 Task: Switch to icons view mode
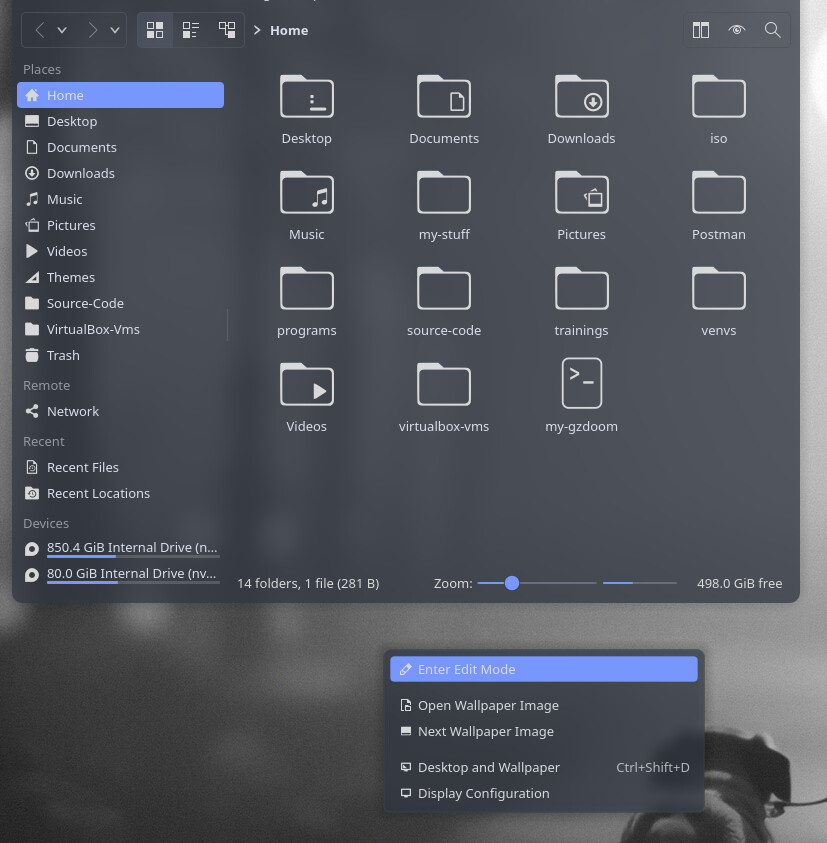[x=155, y=30]
